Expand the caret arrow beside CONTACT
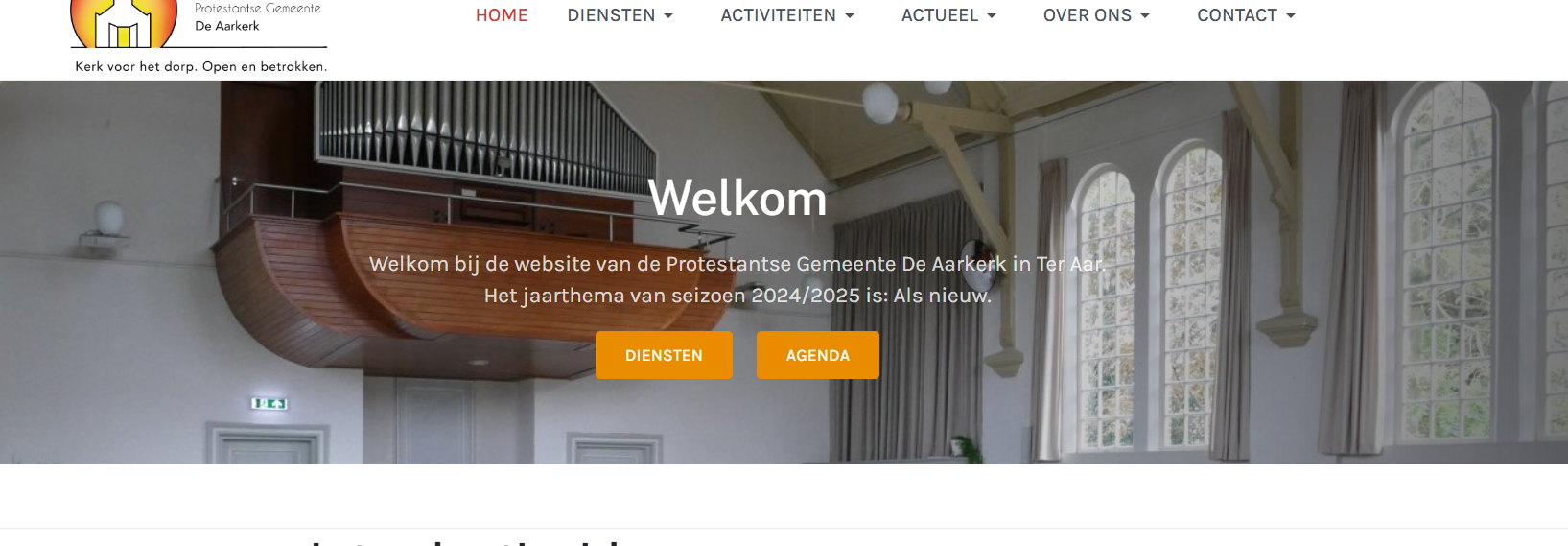Viewport: 1568px width, 546px height. (1291, 16)
